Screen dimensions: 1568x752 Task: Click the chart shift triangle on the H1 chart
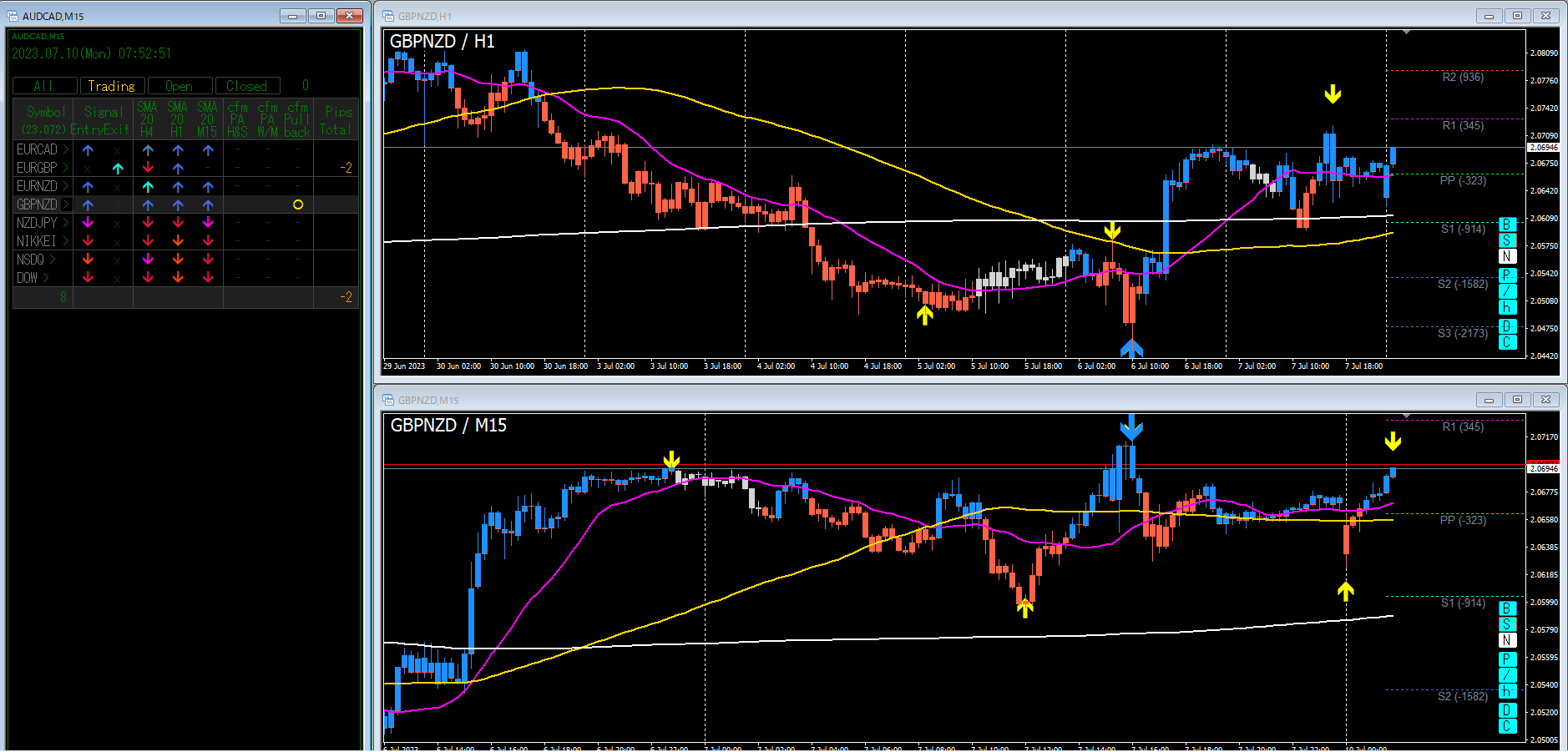1407,33
